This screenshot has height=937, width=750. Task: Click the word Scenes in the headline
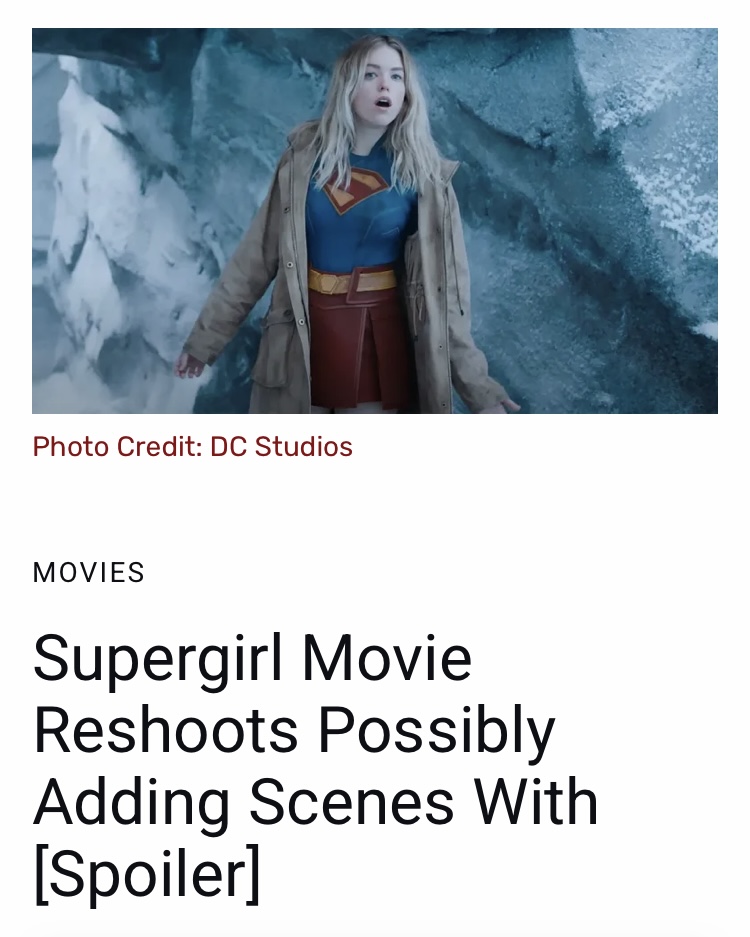[351, 802]
